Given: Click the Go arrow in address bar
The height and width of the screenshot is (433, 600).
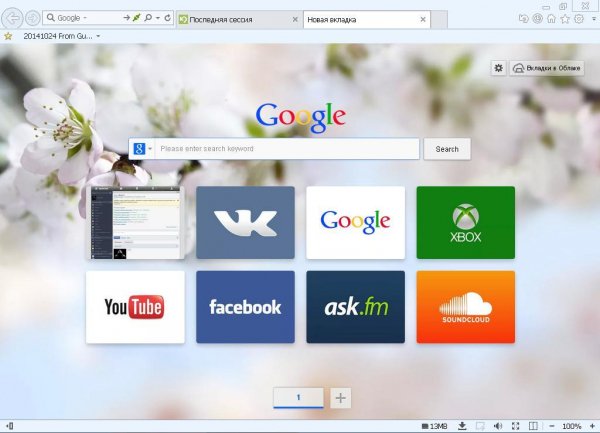Looking at the screenshot, I should (126, 18).
